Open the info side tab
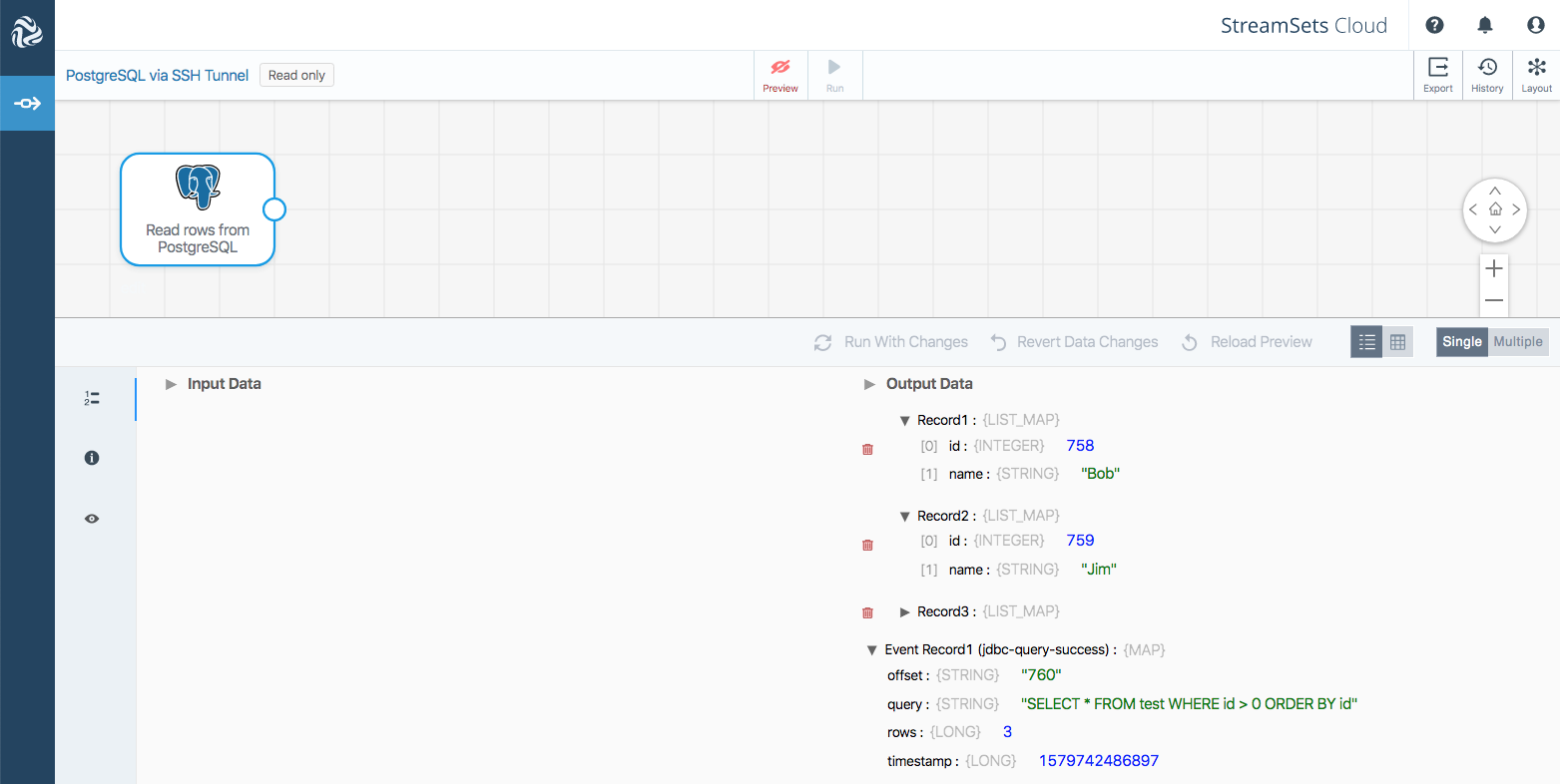This screenshot has width=1560, height=784. (92, 458)
